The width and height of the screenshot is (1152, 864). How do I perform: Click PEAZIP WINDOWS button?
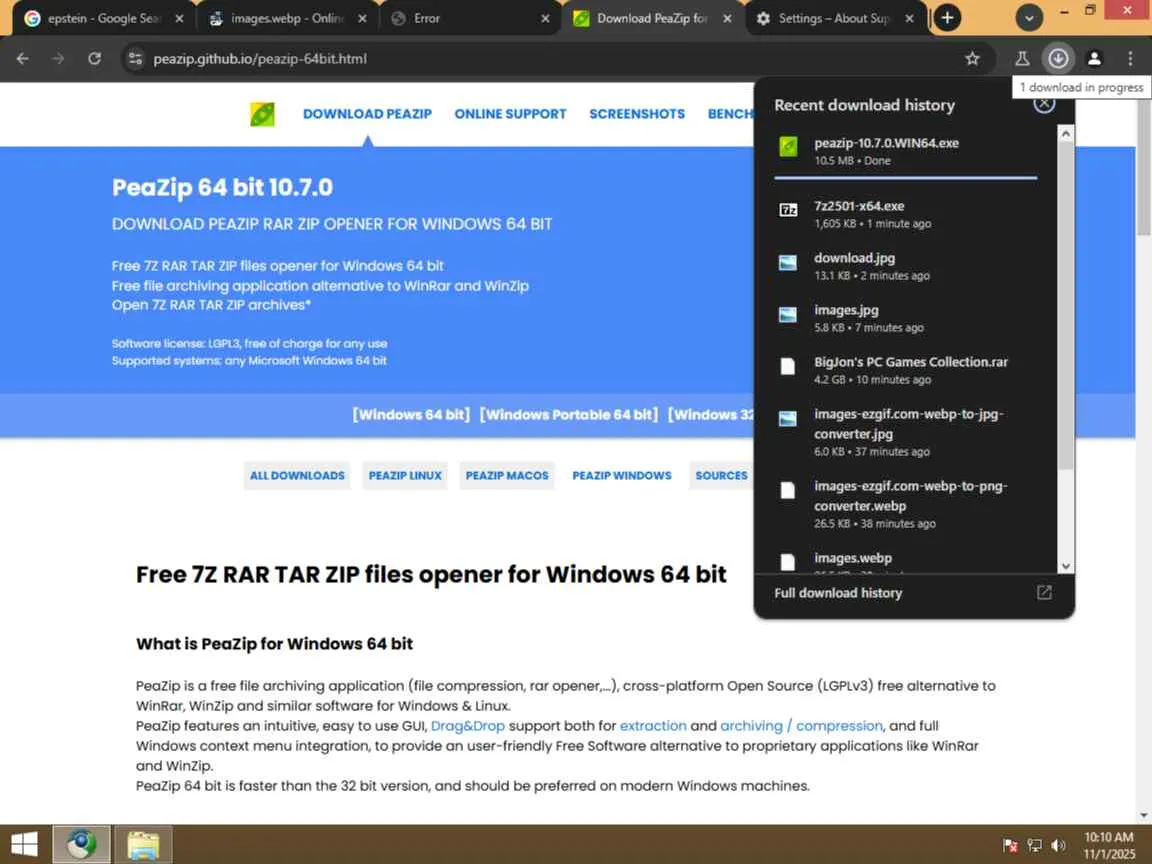pos(622,475)
